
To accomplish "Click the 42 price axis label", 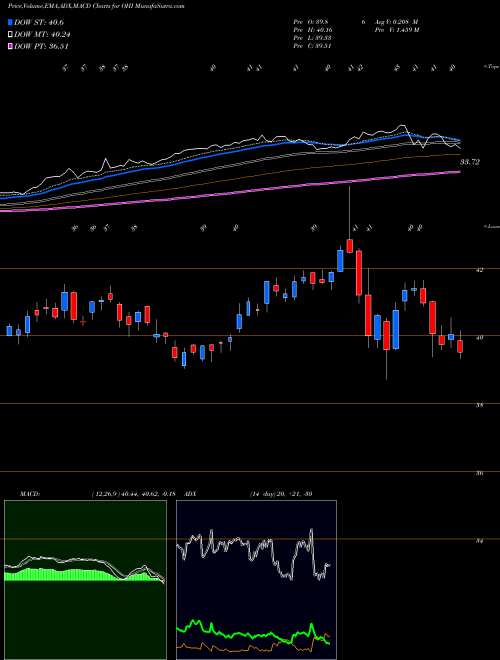I will 481,270.
